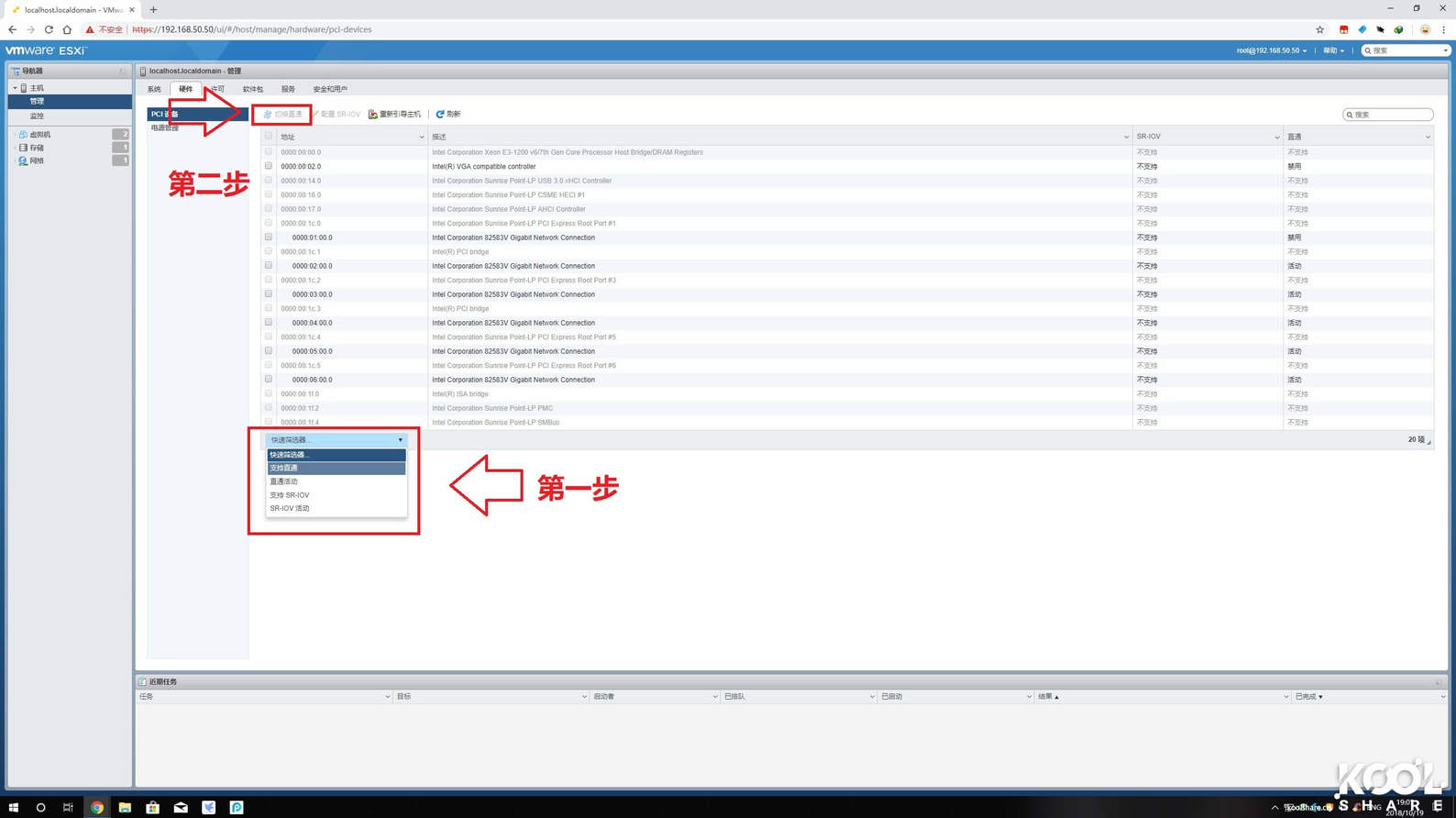Sort recent tasks by Result (结果) column
This screenshot has width=1456, height=818.
click(1162, 697)
